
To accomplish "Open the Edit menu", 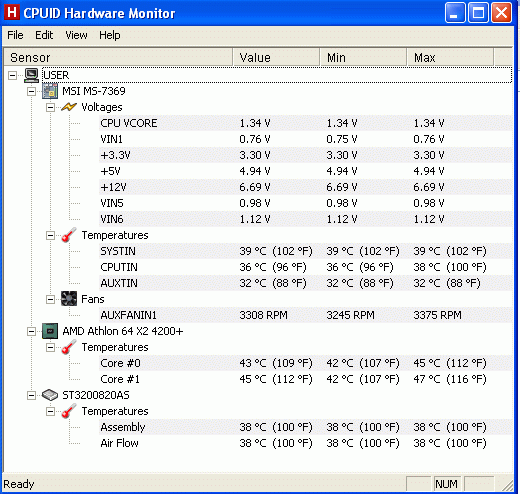I will point(44,35).
